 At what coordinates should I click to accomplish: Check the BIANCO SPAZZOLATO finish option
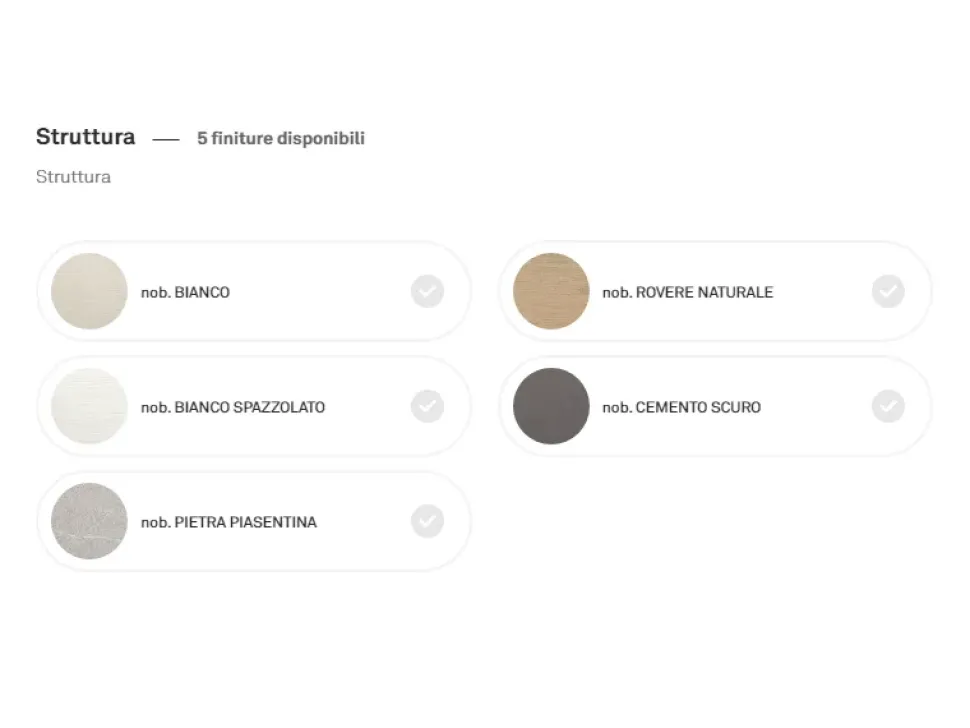(427, 407)
